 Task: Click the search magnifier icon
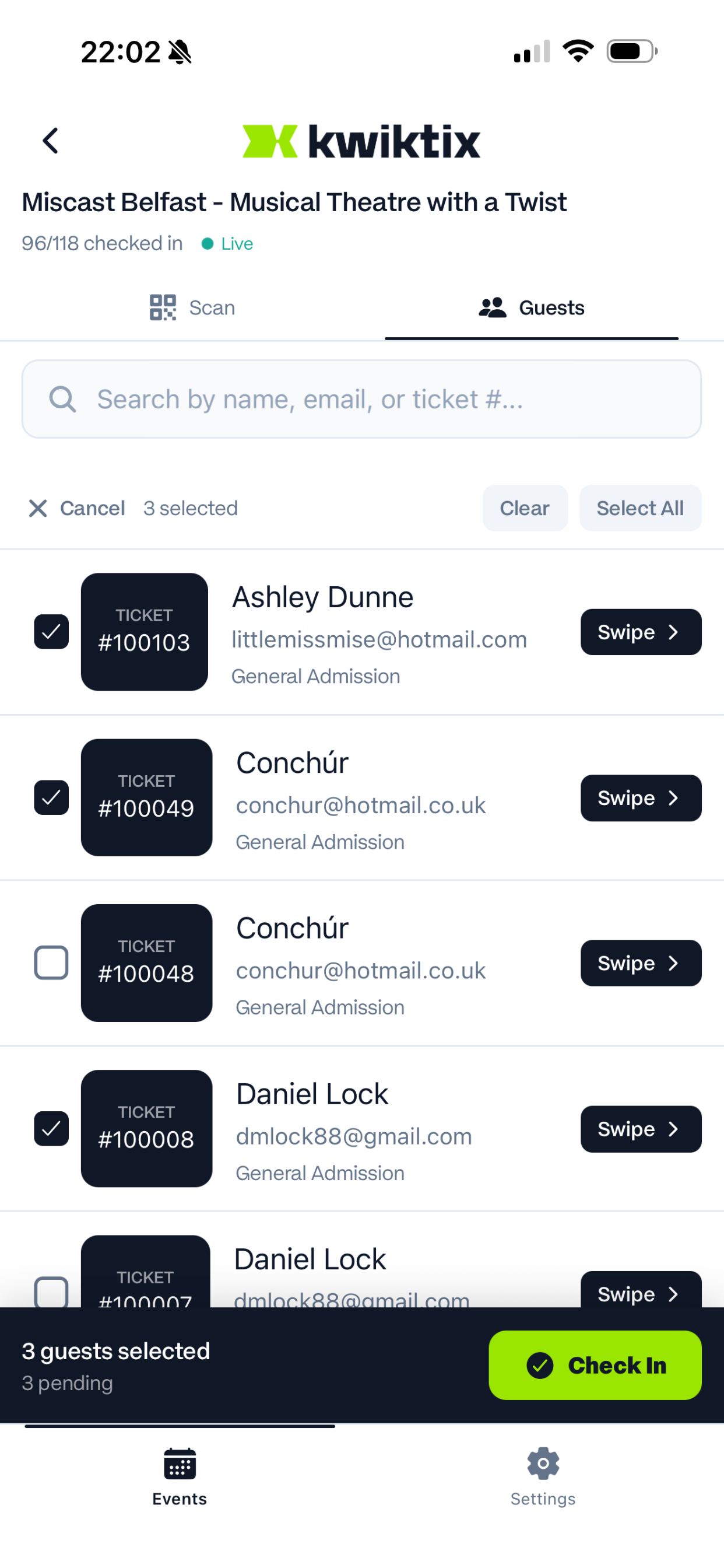(62, 400)
